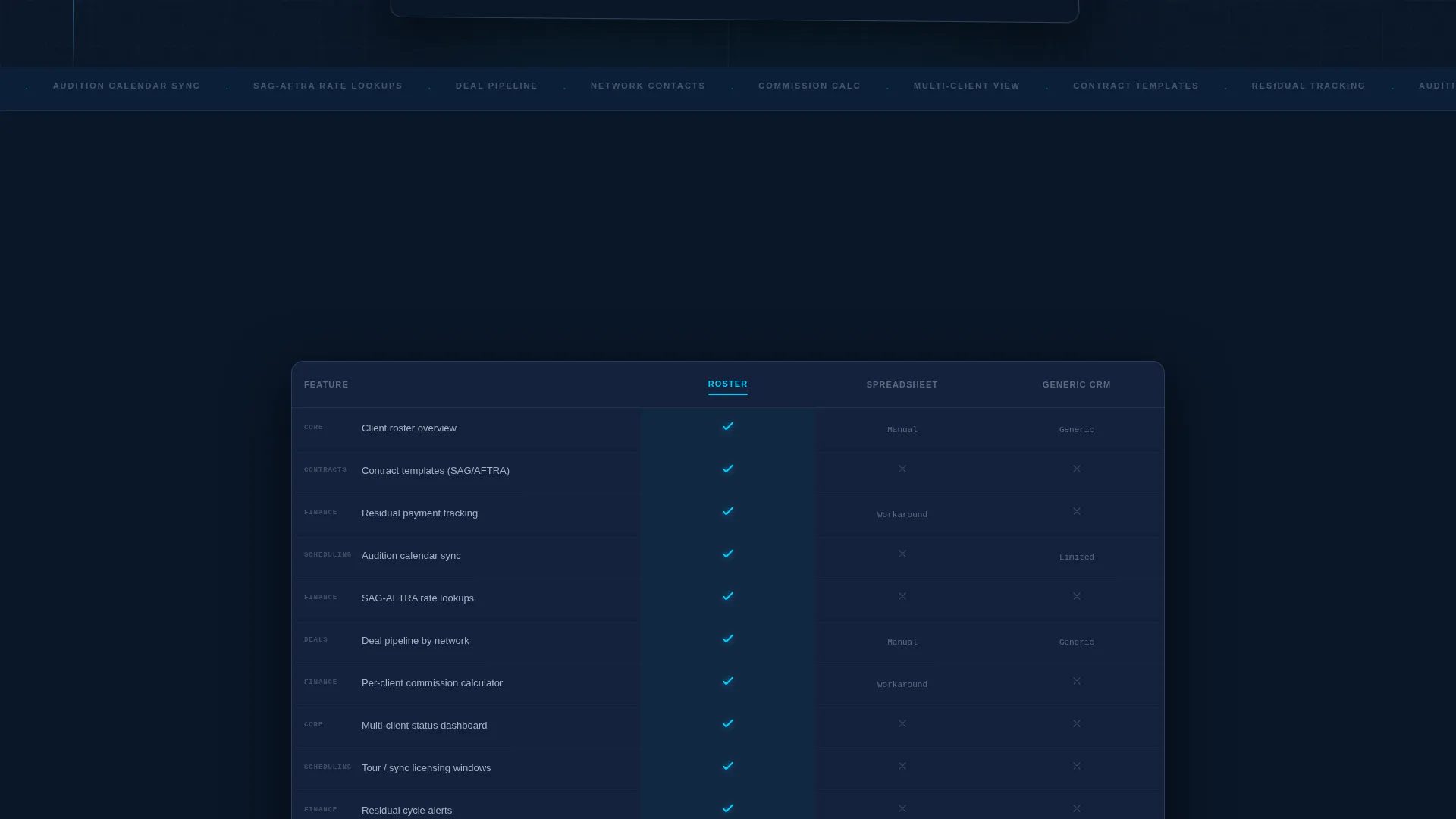Click the SAG-AFTRA rate lookups feature name
Screen dimensions: 1456x819
pyautogui.click(x=418, y=598)
